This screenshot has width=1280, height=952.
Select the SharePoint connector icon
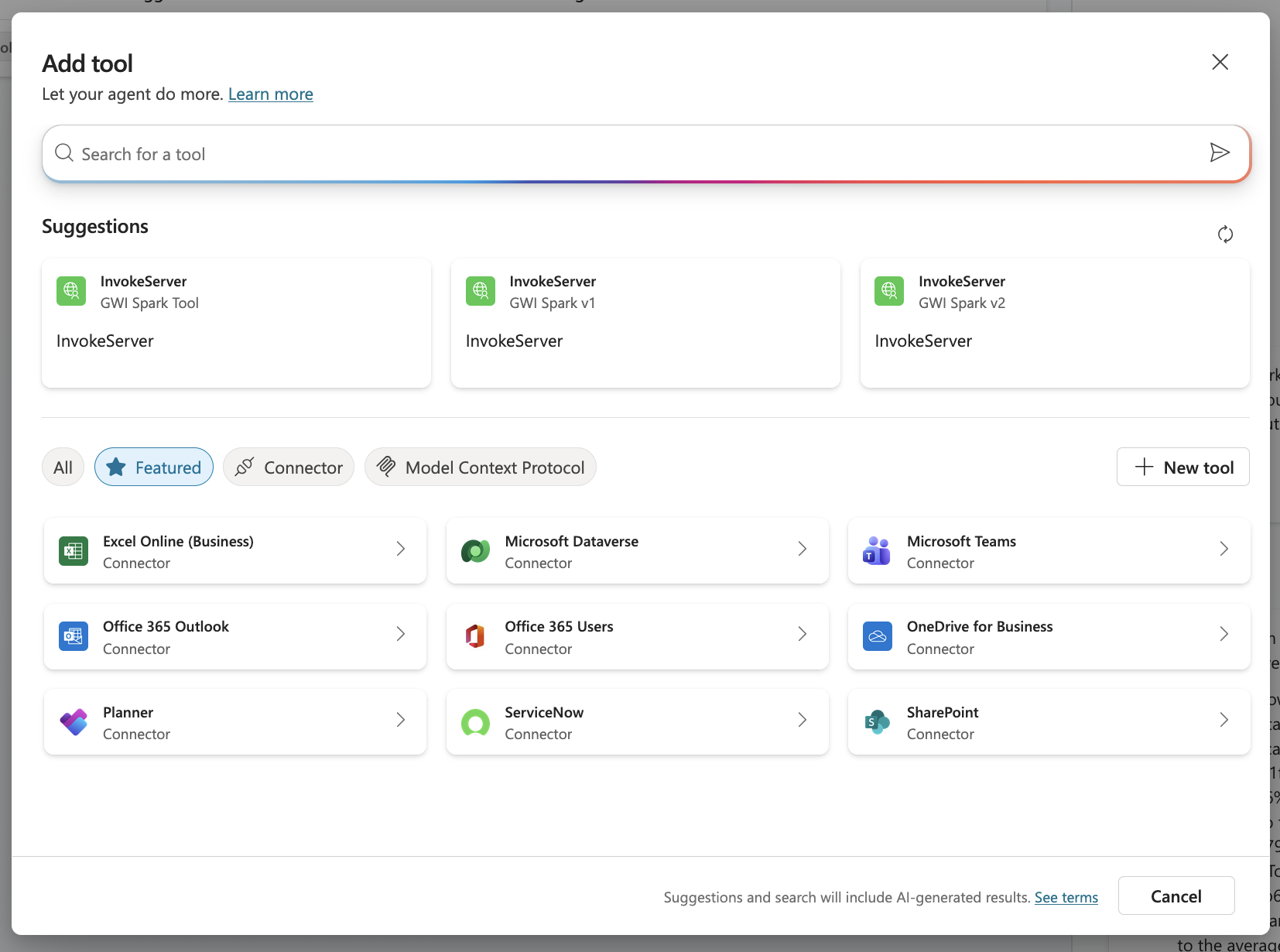877,721
